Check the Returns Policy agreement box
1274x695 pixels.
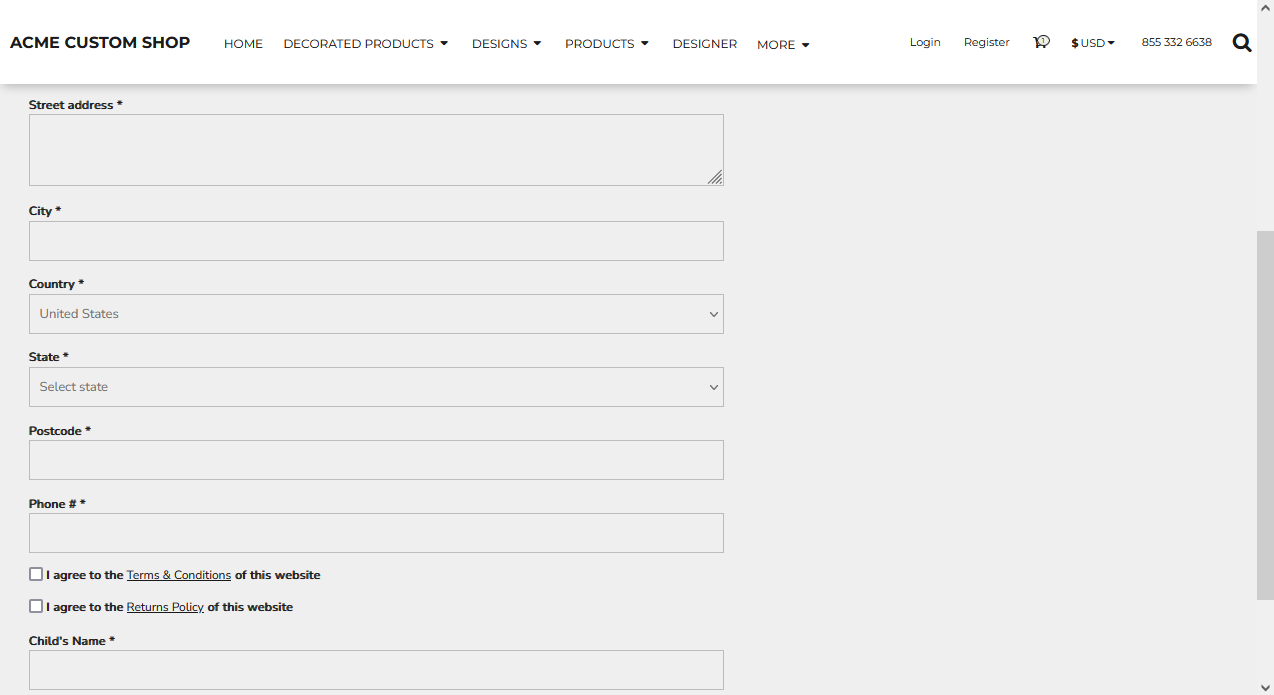[x=36, y=607]
